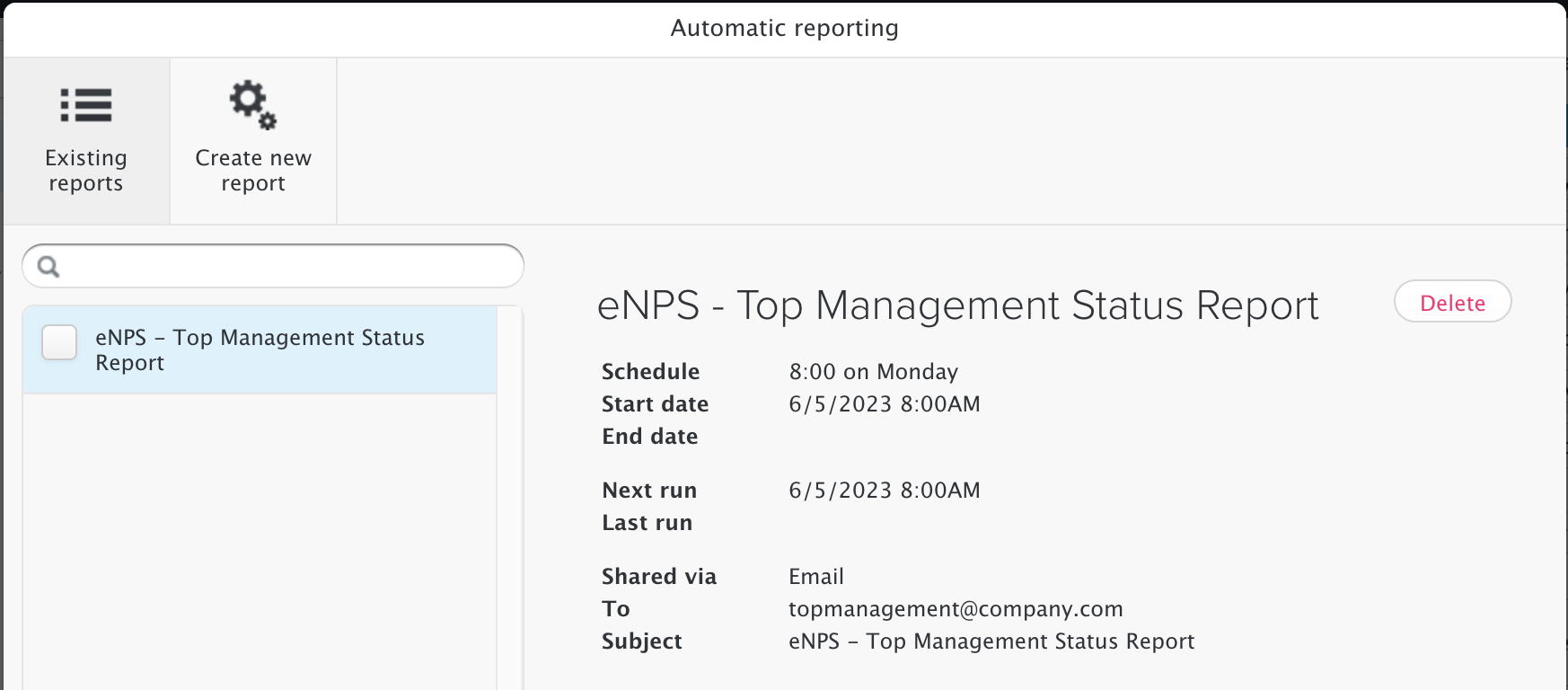Image resolution: width=1568 pixels, height=690 pixels.
Task: Open the Existing reports list icon
Action: click(86, 105)
